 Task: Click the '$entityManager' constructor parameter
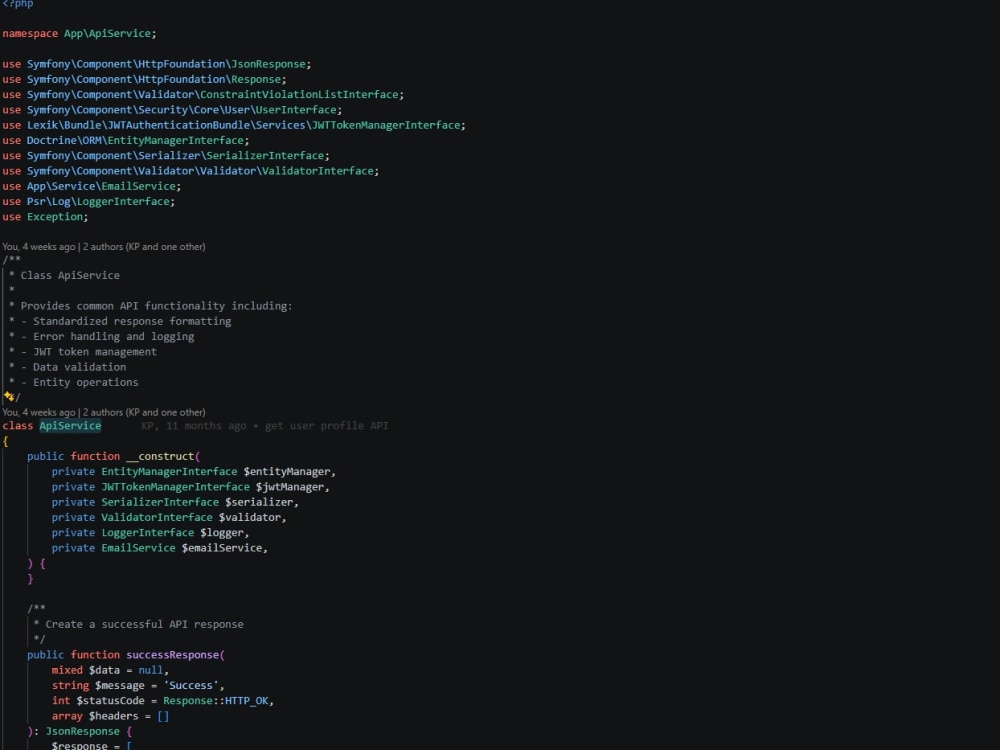tap(286, 472)
